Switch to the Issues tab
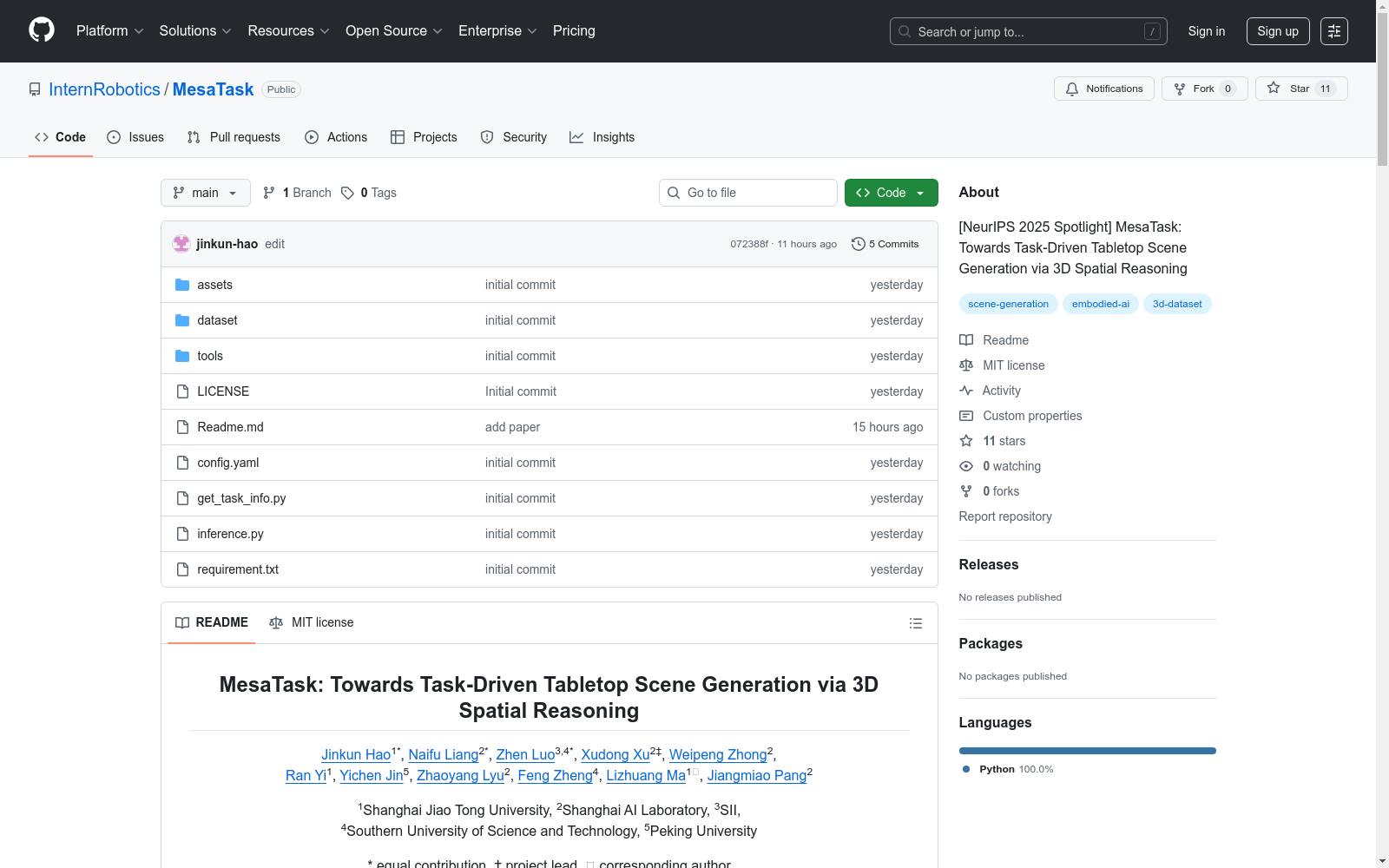Screen dimensions: 1389x868 (135, 137)
